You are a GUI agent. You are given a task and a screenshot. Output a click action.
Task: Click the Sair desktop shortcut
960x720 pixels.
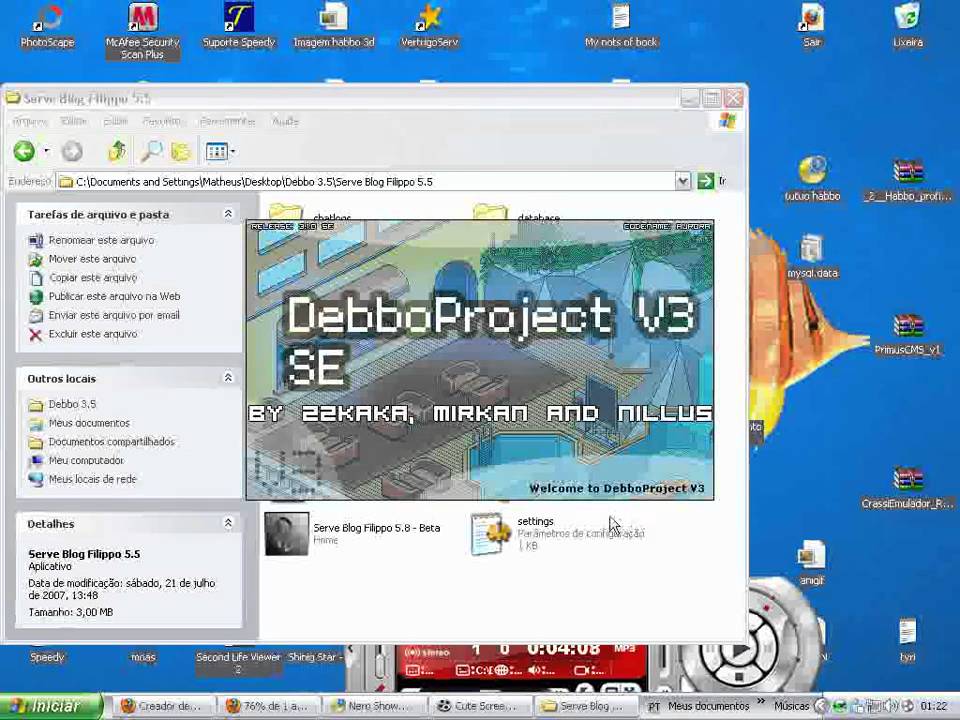pos(812,26)
